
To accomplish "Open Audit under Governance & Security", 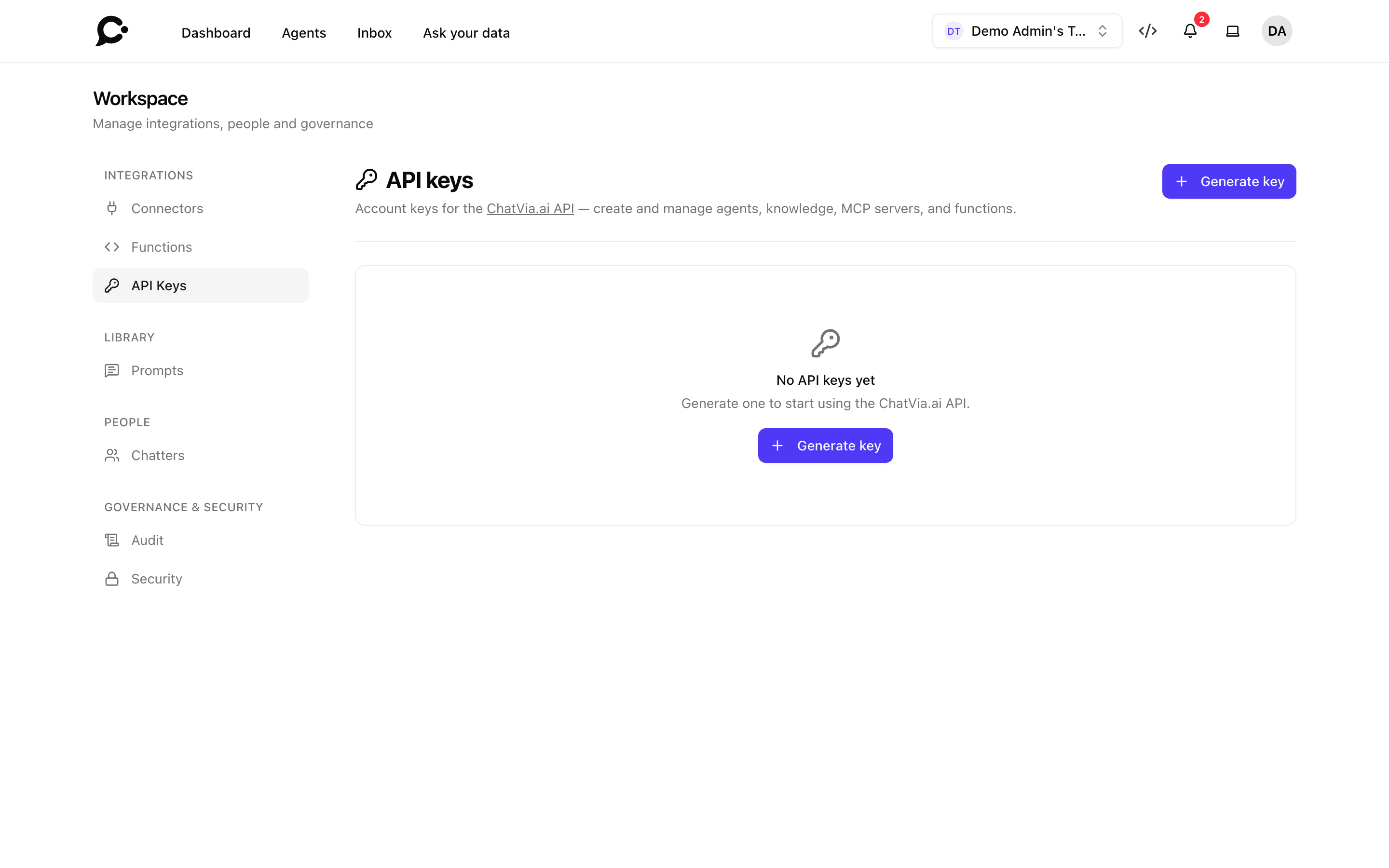I will coord(200,540).
